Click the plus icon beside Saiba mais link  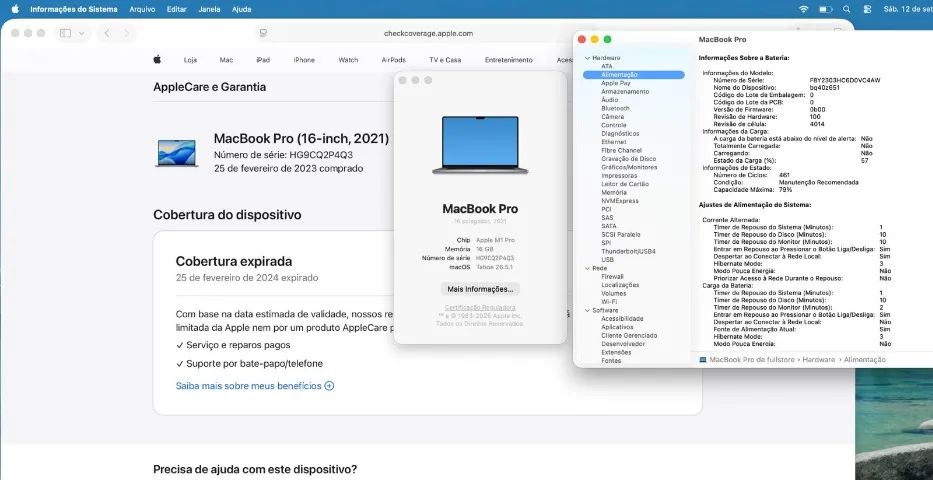pyautogui.click(x=329, y=386)
